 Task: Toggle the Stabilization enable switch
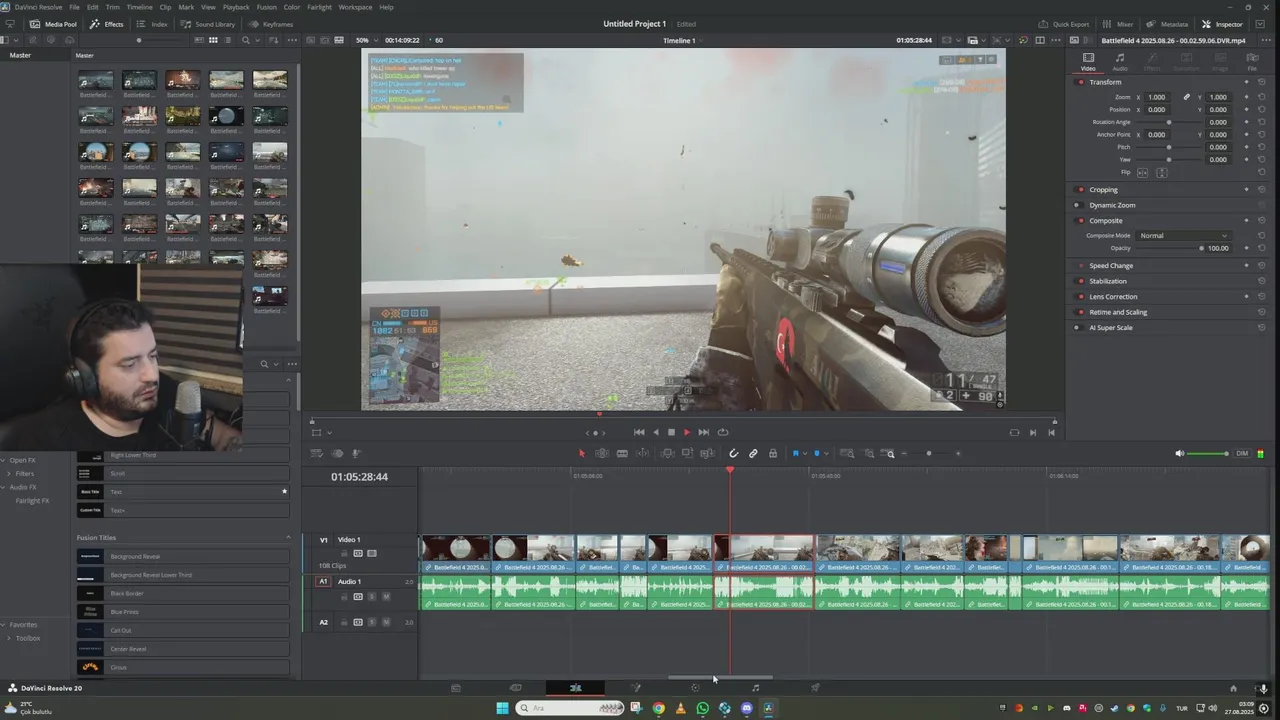click(x=1080, y=281)
